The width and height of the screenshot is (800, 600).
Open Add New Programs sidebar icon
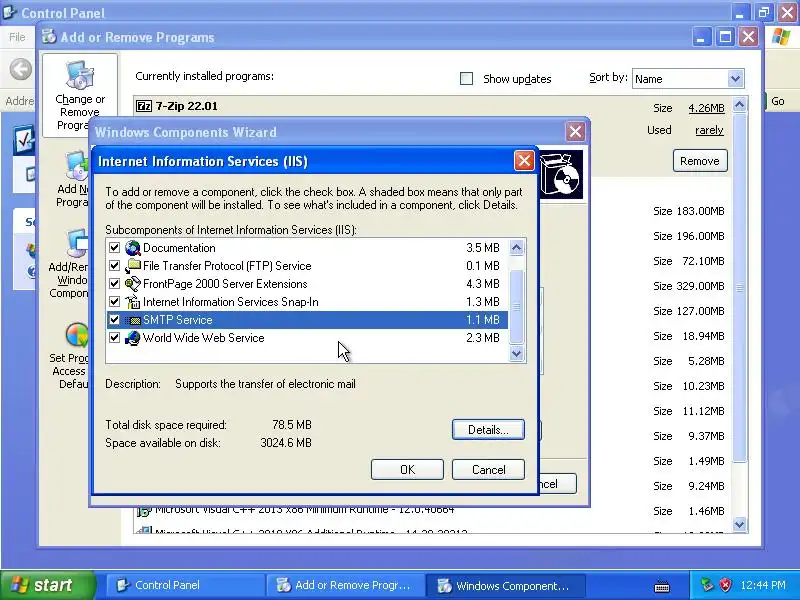78,165
